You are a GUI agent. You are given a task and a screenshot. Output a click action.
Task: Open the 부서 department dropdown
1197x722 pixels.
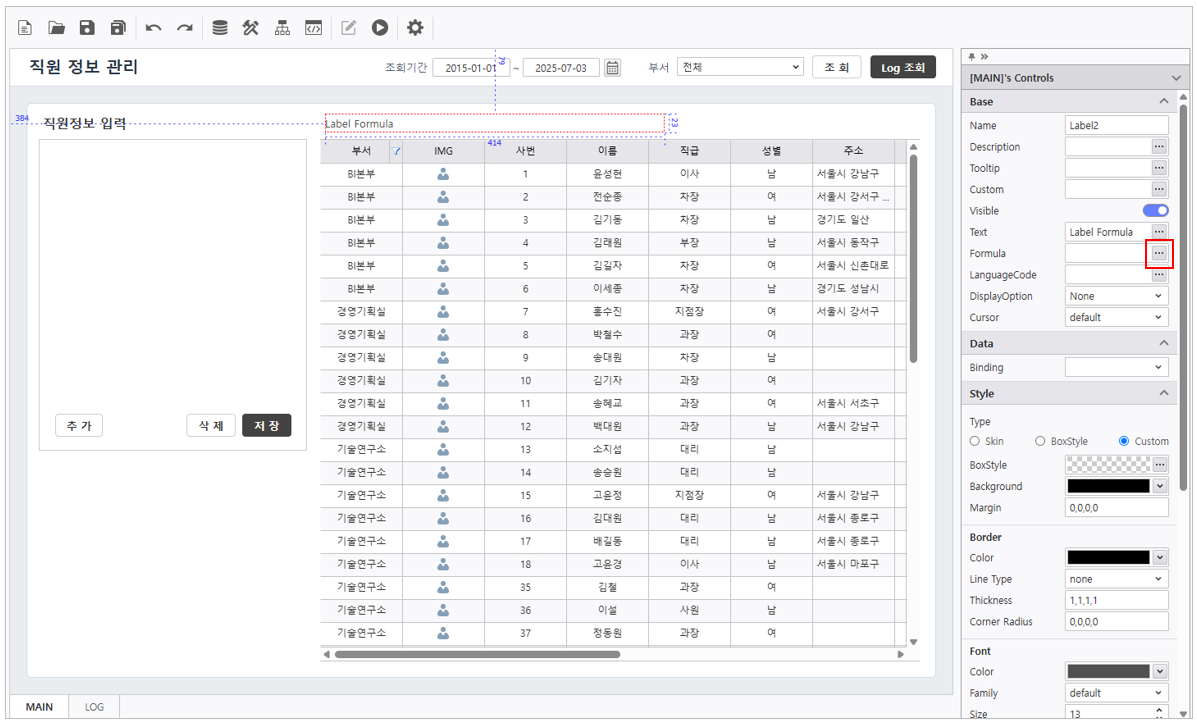point(740,67)
